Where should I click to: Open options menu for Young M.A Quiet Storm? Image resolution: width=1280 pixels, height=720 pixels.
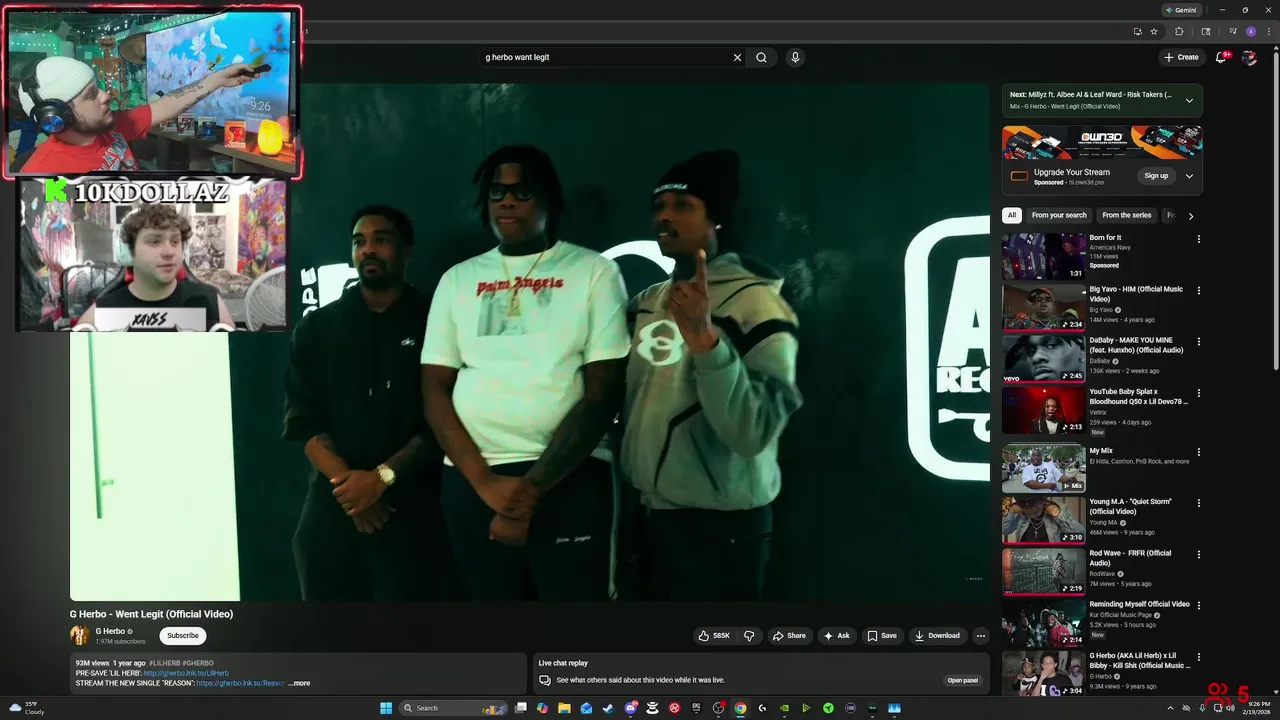(1198, 503)
